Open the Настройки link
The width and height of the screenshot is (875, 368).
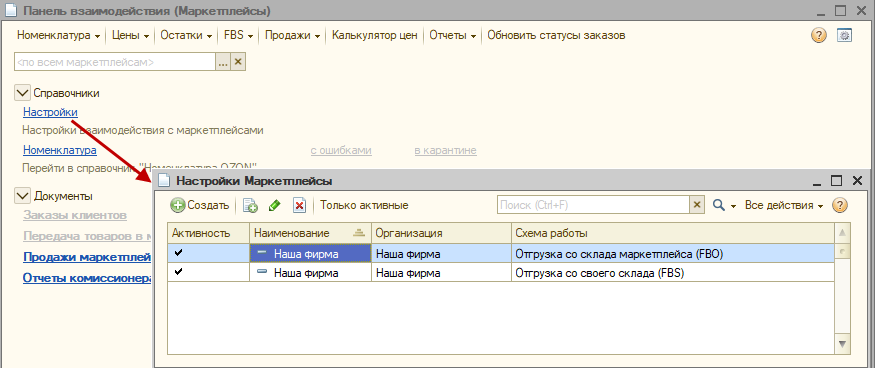tap(50, 112)
